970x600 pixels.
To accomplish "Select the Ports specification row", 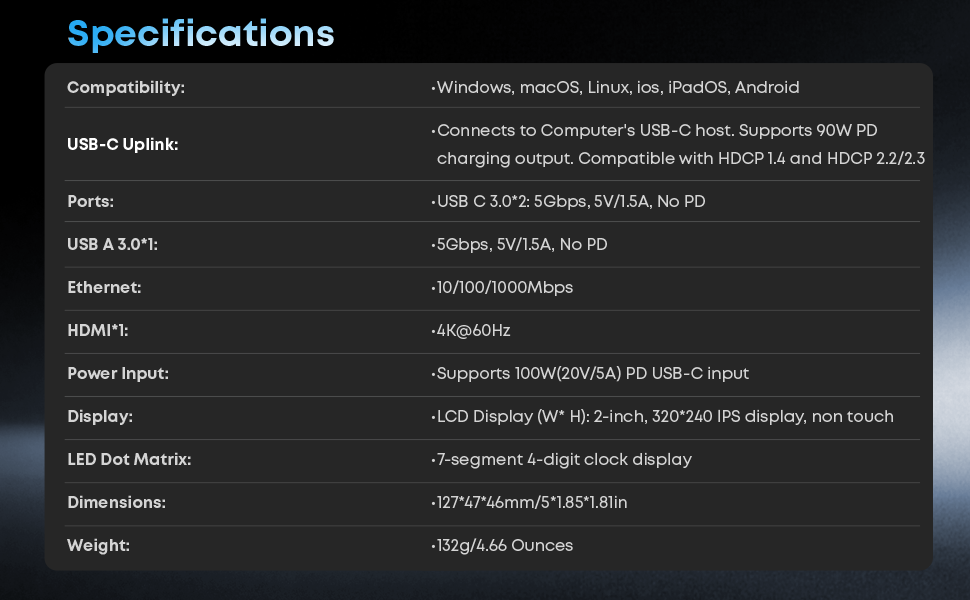I will [x=90, y=201].
